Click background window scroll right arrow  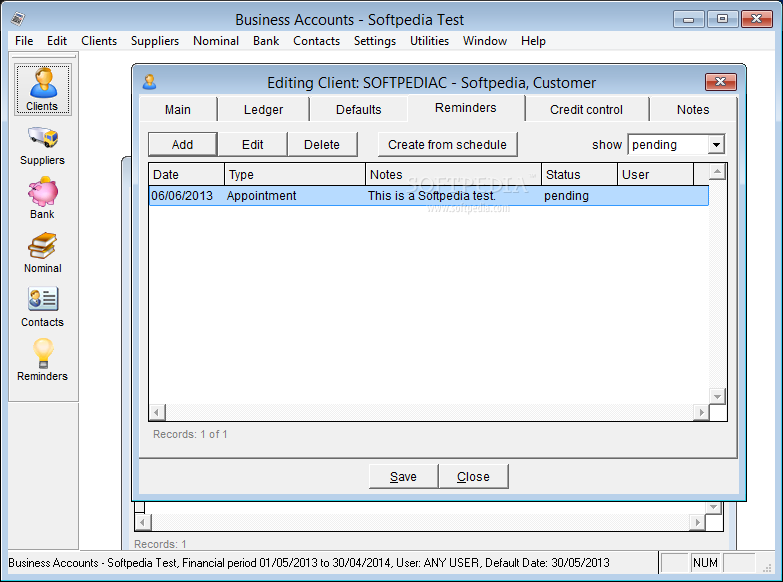click(x=697, y=523)
